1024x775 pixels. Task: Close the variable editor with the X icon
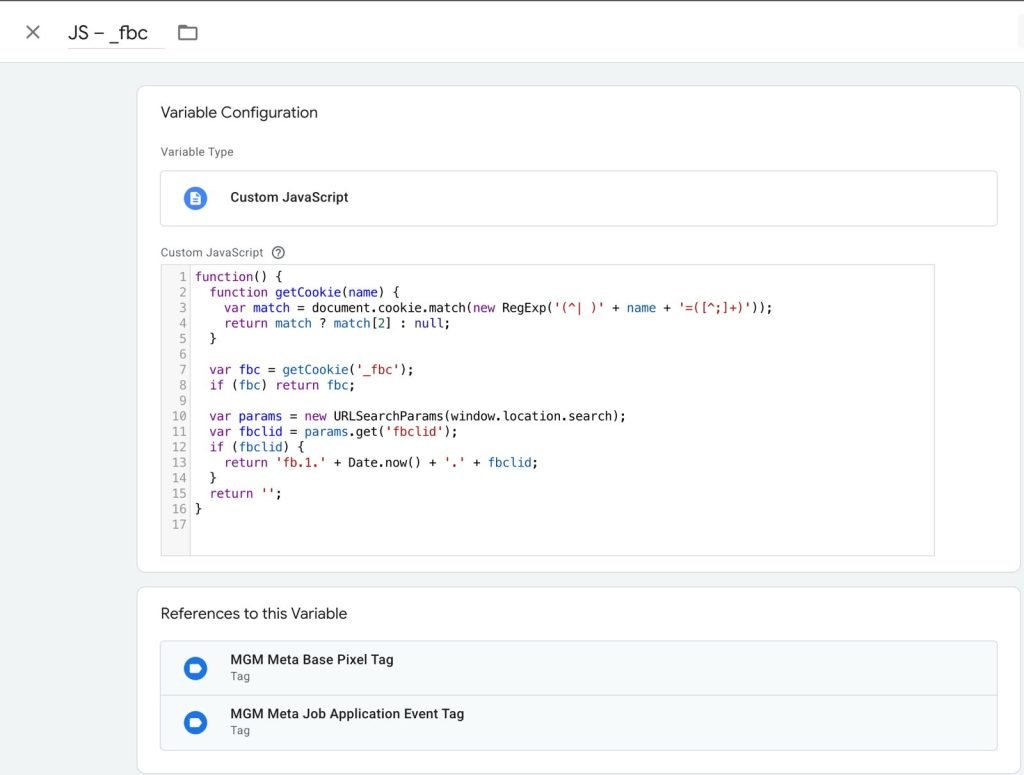[33, 32]
